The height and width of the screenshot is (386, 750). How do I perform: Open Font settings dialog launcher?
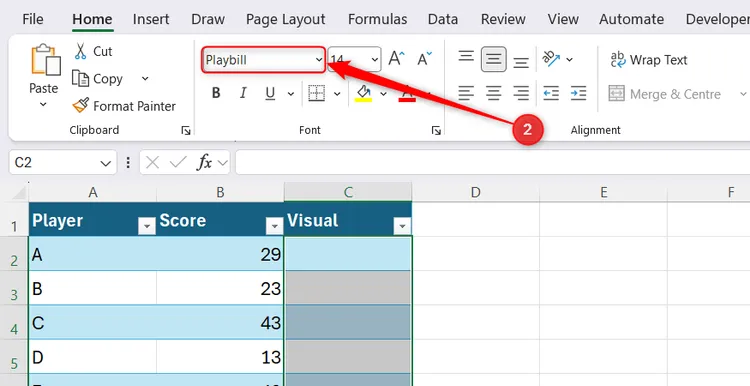click(436, 131)
